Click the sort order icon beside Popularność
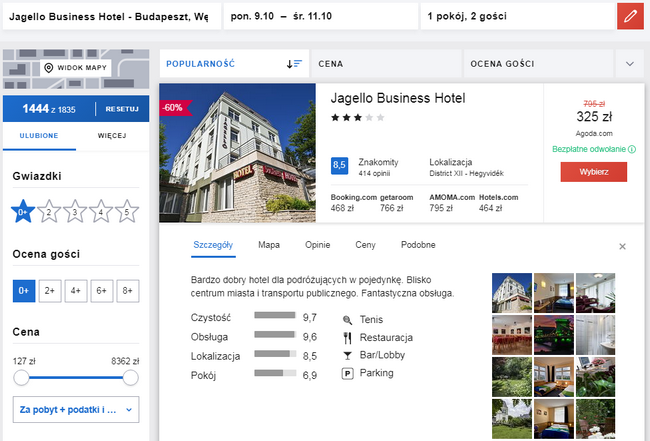 tap(294, 64)
